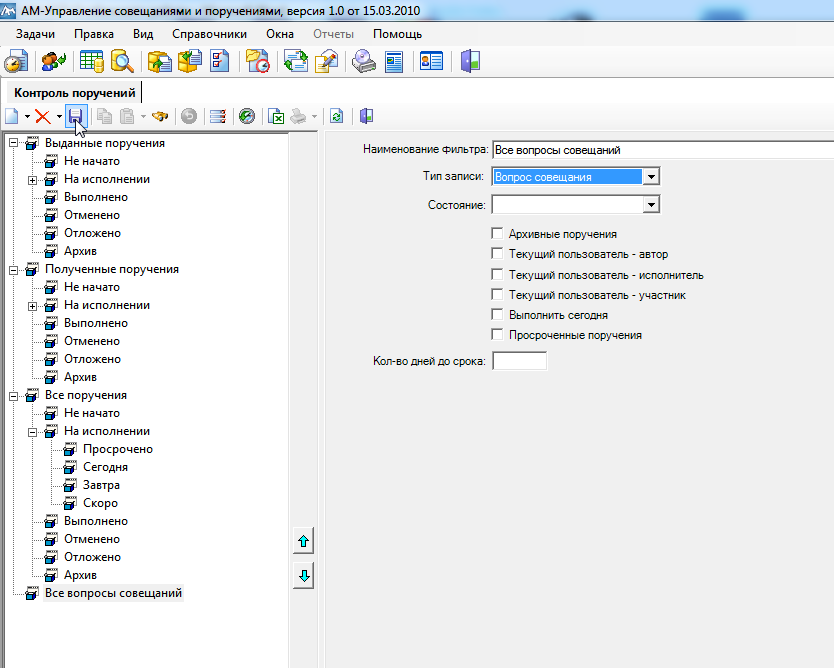Open the checklist document icon
This screenshot has height=668, width=834.
click(x=220, y=62)
